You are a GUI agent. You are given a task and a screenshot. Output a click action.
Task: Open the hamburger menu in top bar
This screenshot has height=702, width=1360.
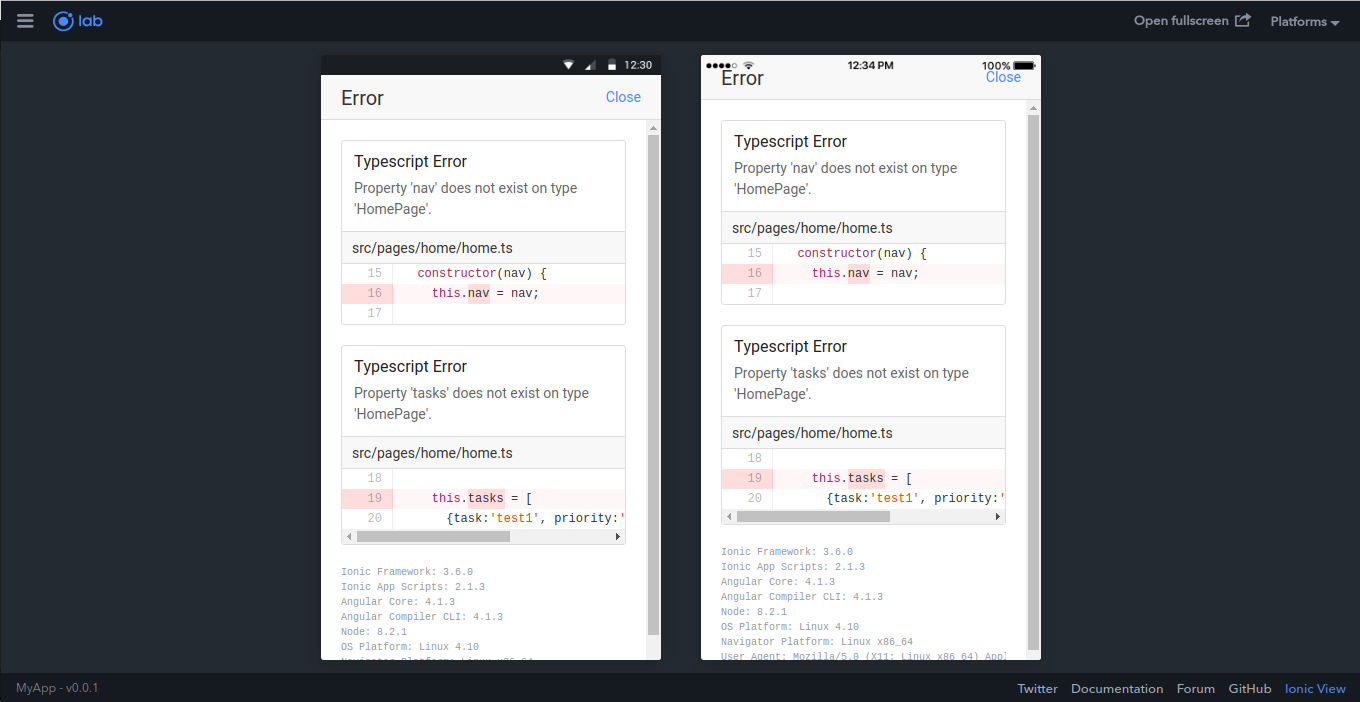[x=25, y=21]
